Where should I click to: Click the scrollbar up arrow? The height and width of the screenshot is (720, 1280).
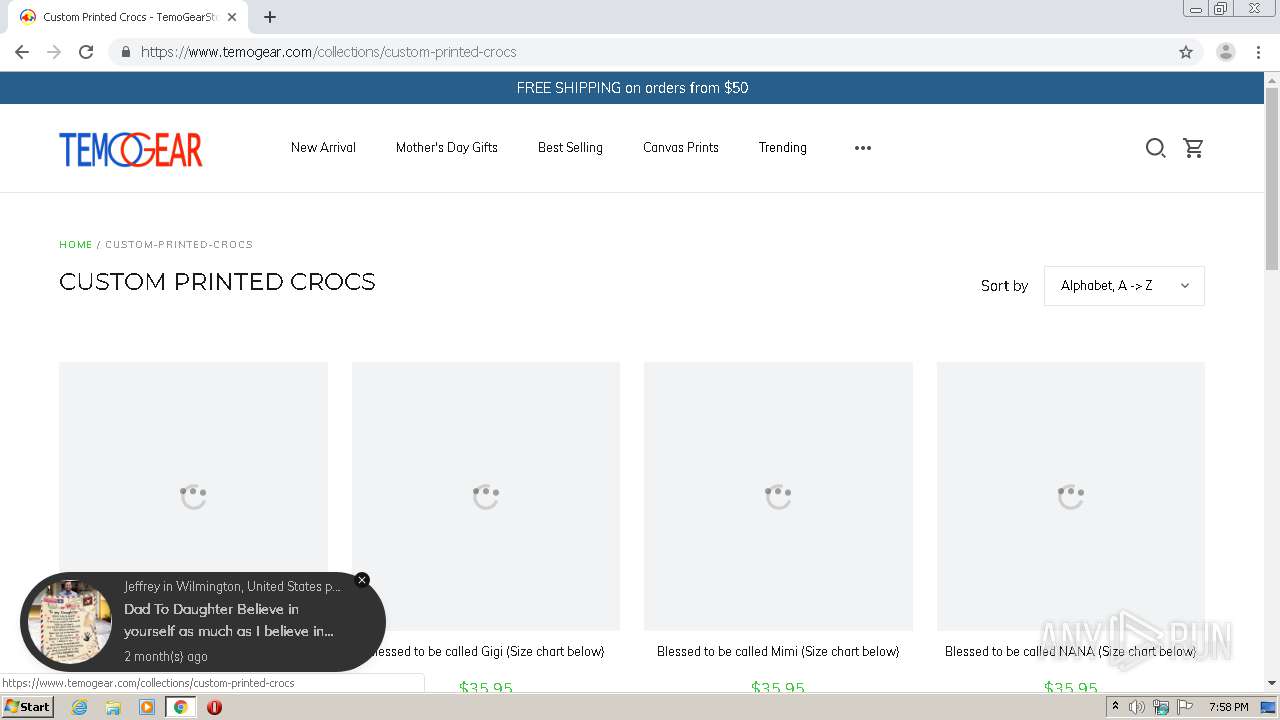1272,79
